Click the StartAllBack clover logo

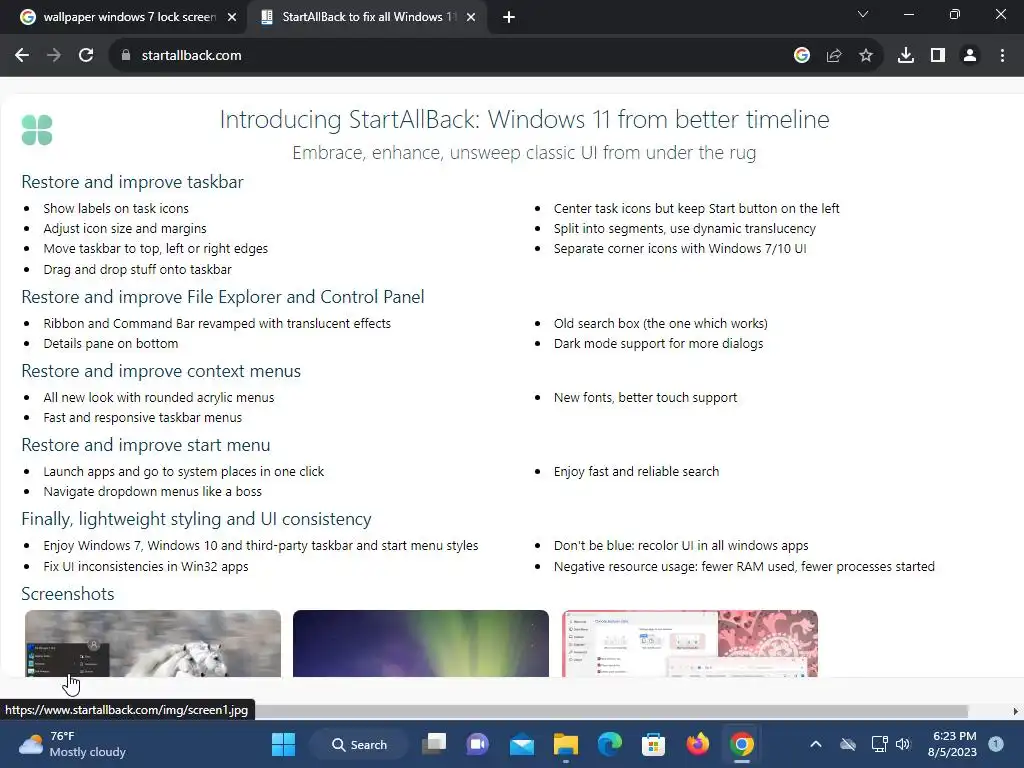[x=37, y=129]
